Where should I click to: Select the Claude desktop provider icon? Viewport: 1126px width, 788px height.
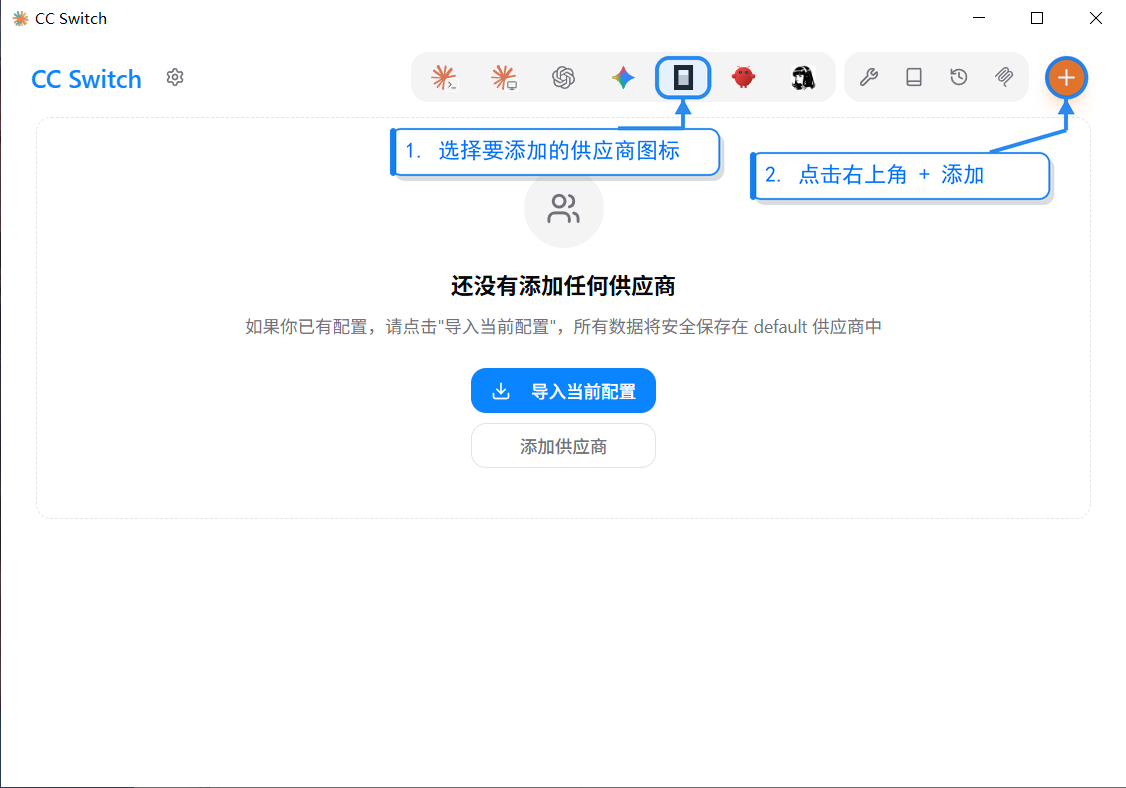click(x=503, y=77)
